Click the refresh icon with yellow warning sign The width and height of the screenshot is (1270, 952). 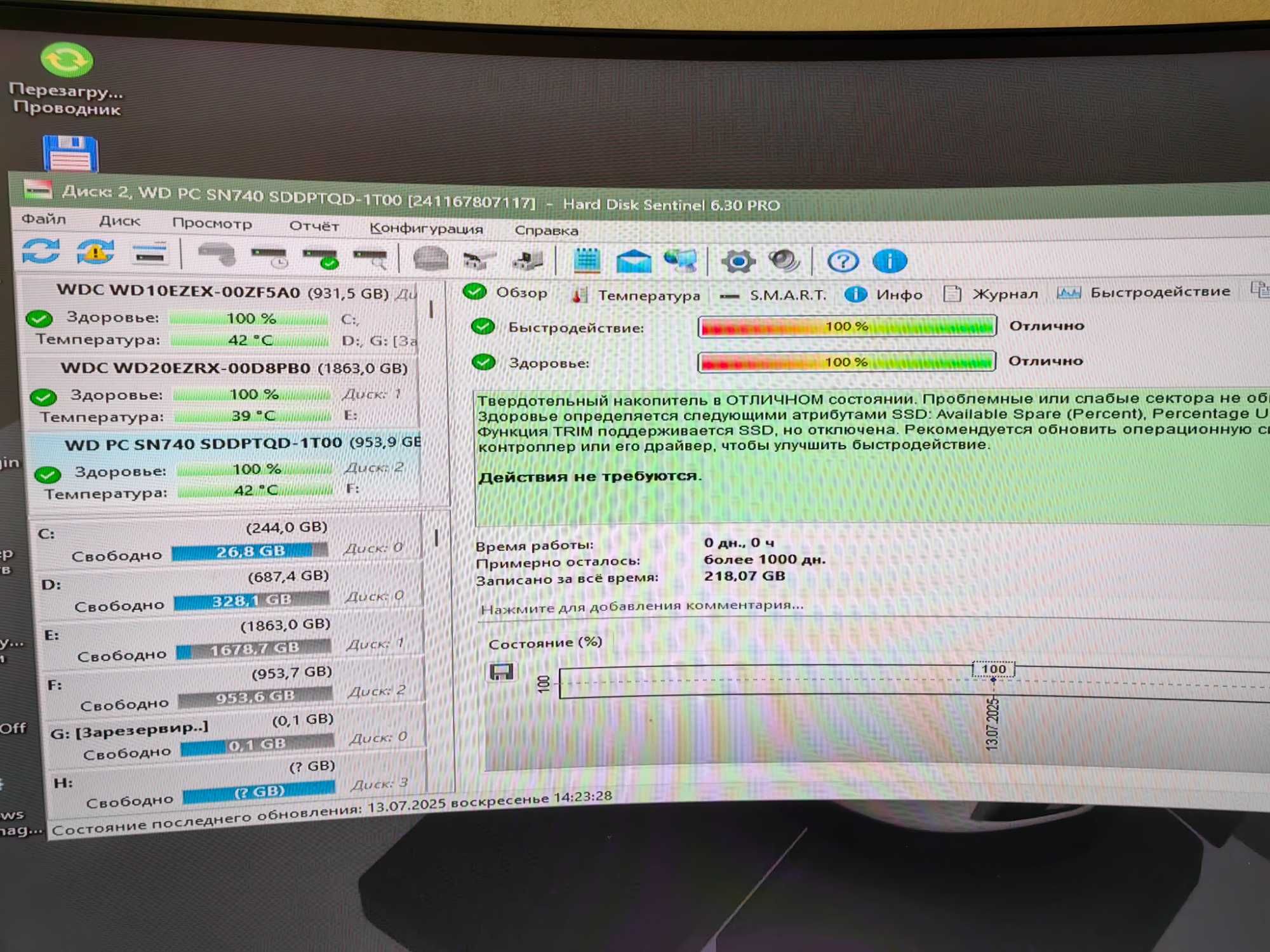point(95,252)
